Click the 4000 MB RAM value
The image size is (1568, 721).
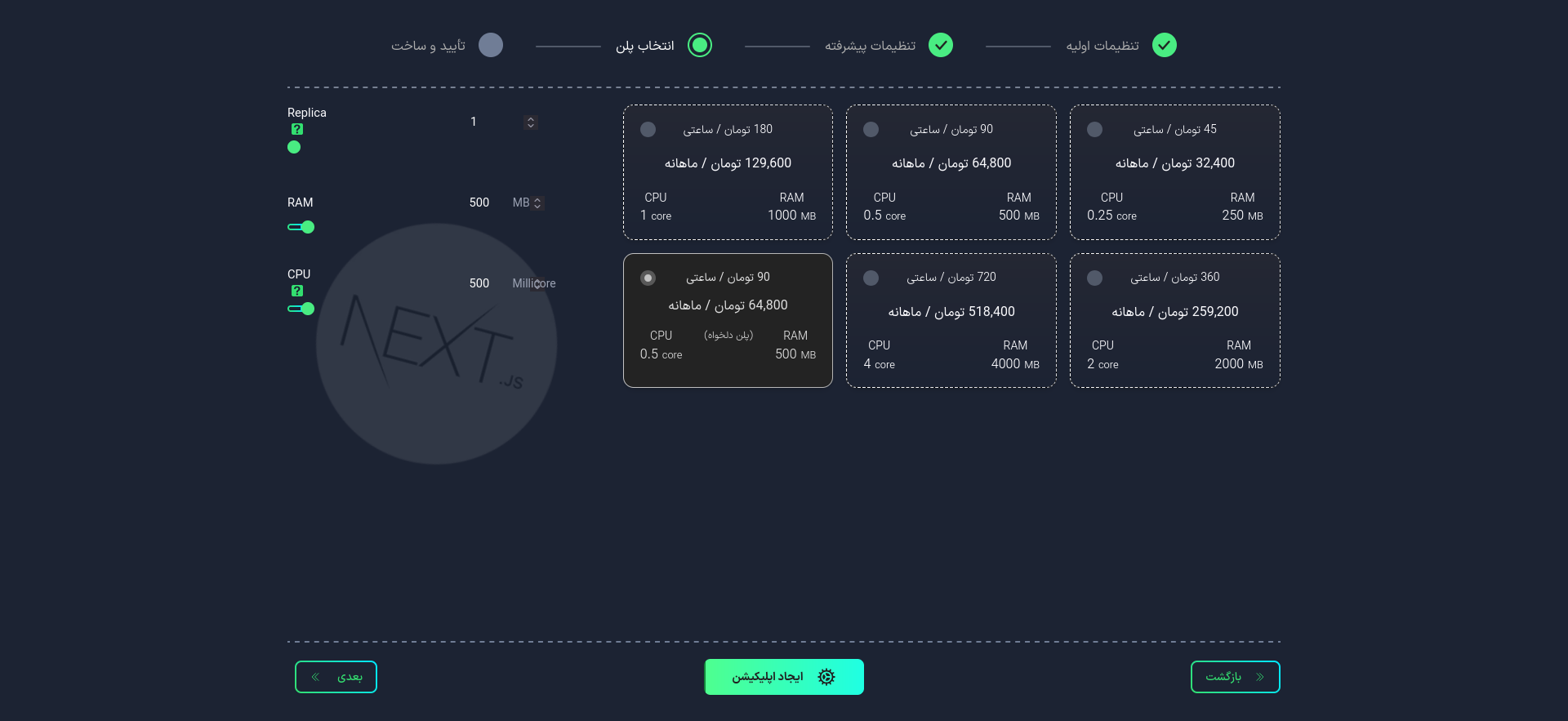[1015, 364]
